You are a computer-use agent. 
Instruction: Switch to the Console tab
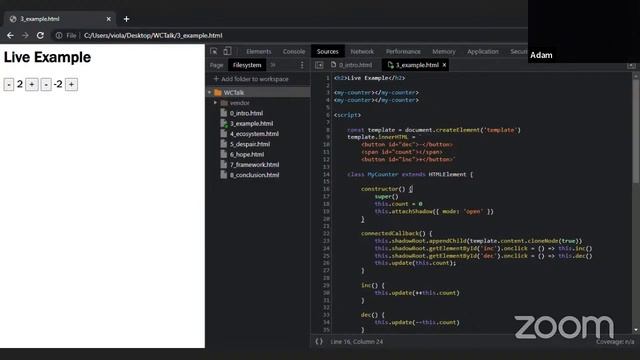coord(294,51)
